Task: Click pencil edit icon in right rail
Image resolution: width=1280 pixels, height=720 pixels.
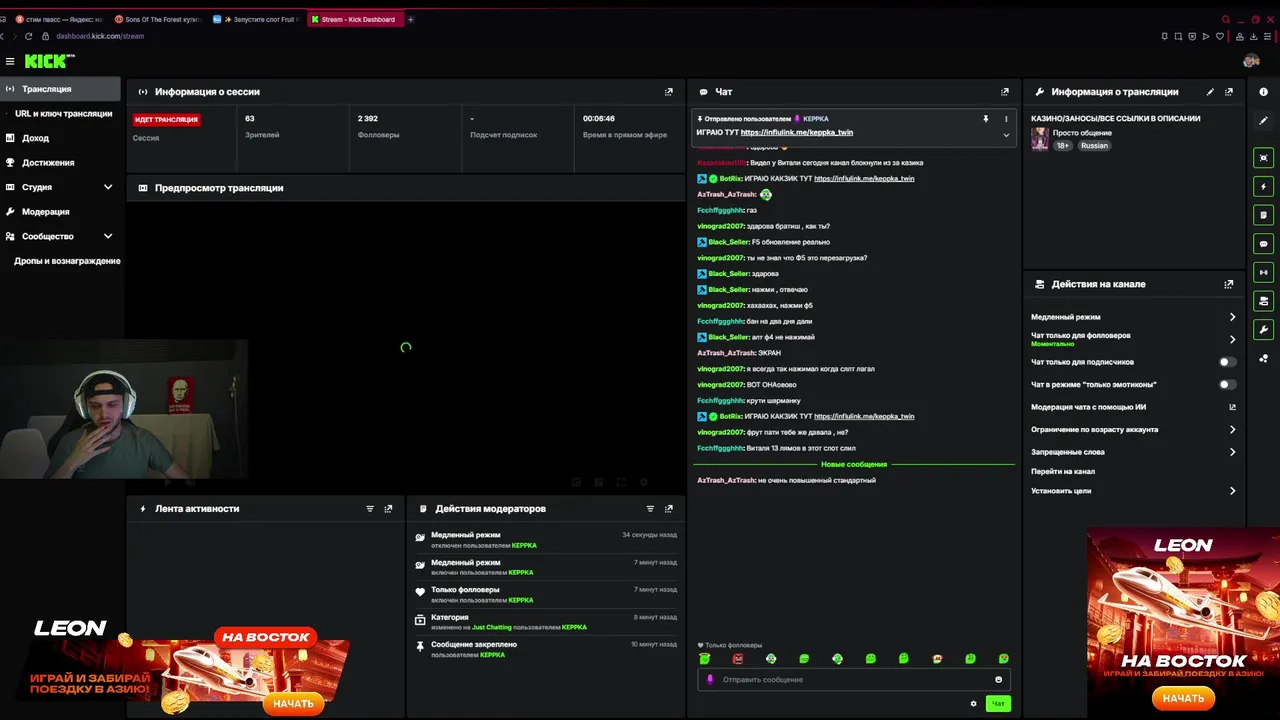Action: [x=1264, y=120]
